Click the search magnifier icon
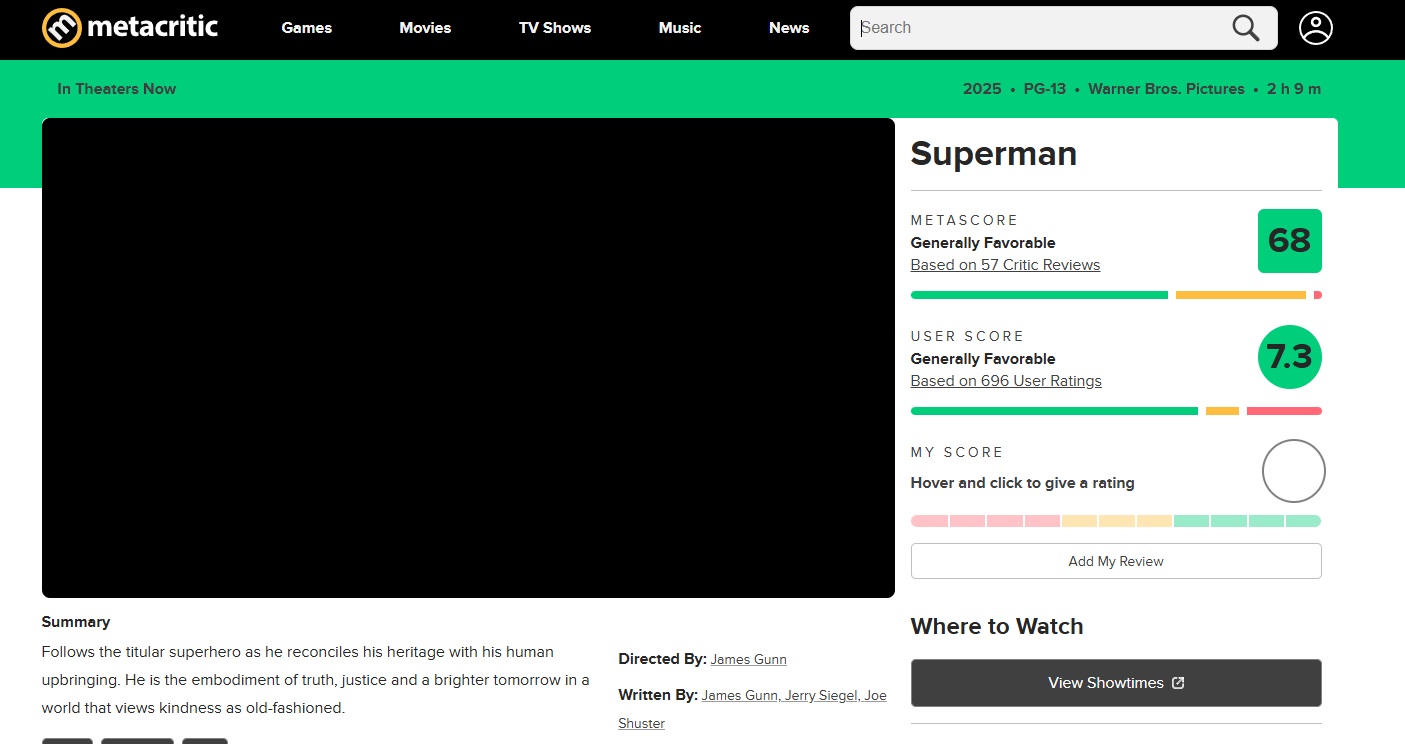Viewport: 1405px width, 744px height. click(x=1245, y=28)
